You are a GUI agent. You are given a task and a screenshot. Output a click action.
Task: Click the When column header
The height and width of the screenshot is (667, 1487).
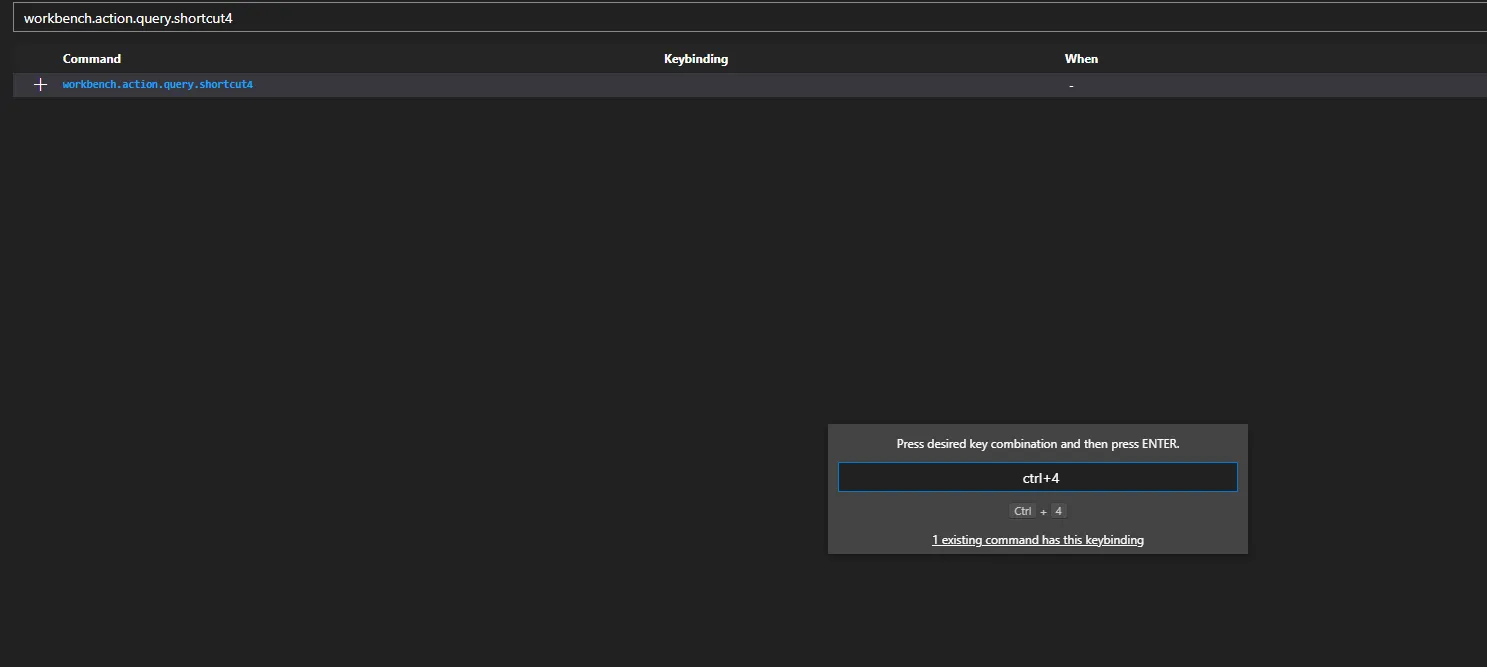1081,59
